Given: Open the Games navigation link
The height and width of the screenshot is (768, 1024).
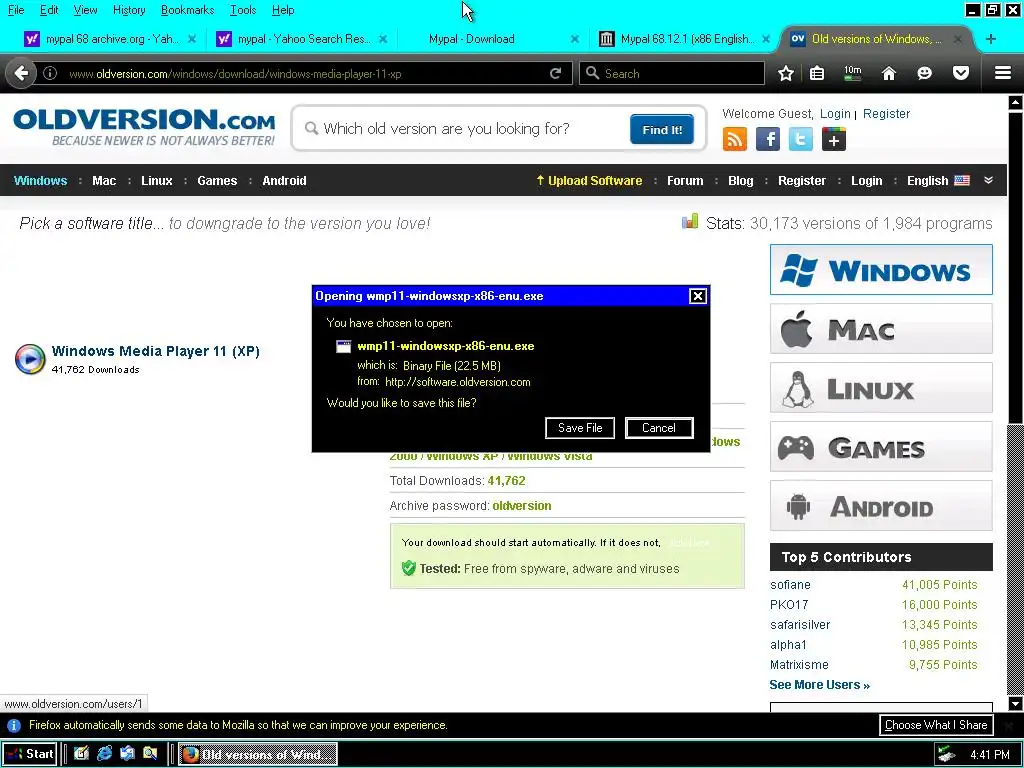Looking at the screenshot, I should tap(217, 181).
